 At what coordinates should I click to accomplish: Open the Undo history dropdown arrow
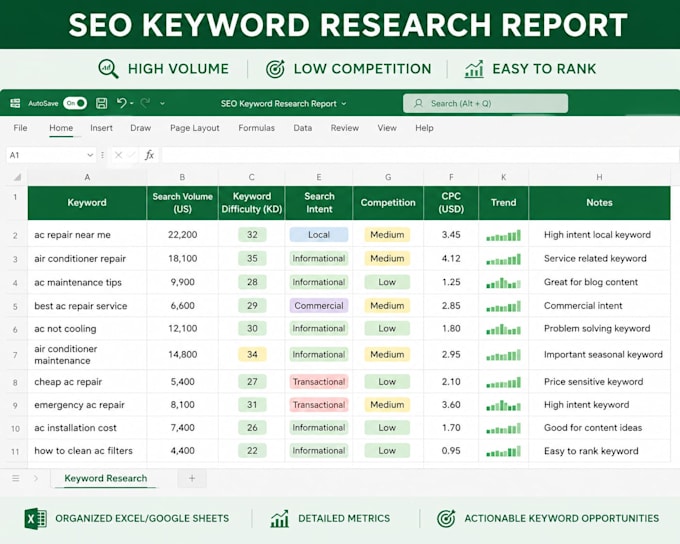(x=131, y=103)
